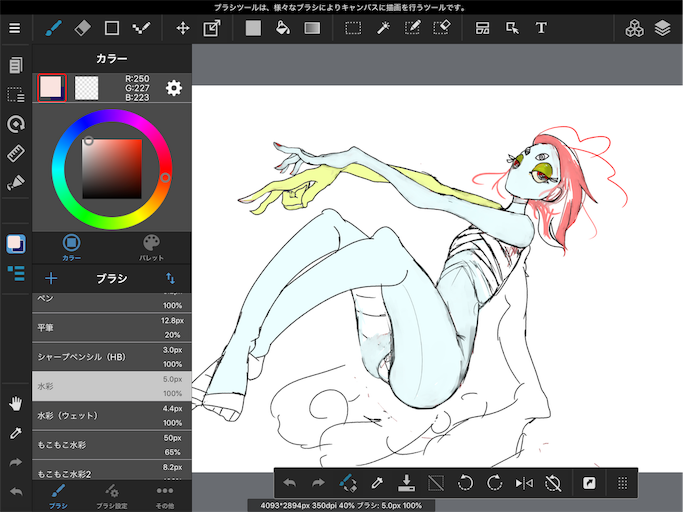Toggle the color panel icon in sidebar
Viewport: 683px width, 512px height.
coord(15,244)
